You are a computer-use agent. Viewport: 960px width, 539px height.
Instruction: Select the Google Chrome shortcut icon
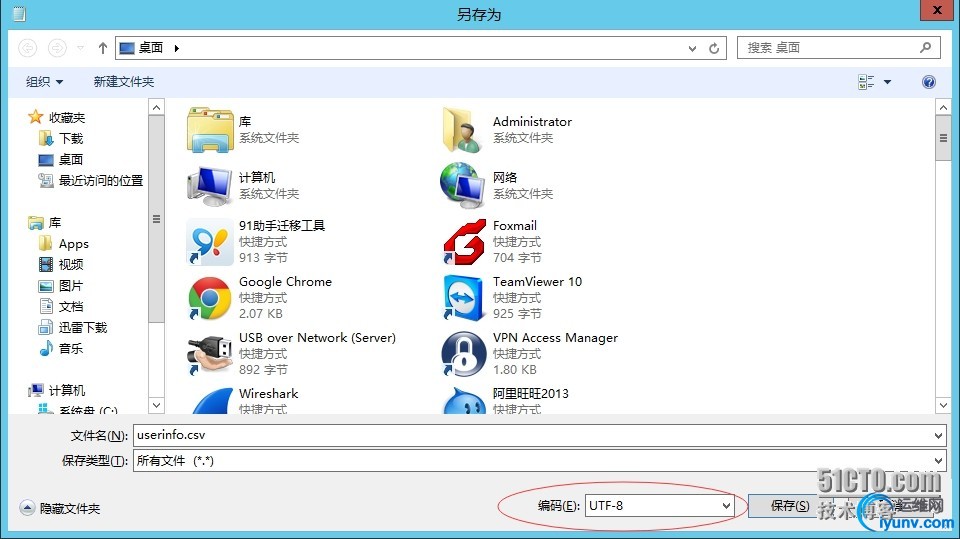210,298
